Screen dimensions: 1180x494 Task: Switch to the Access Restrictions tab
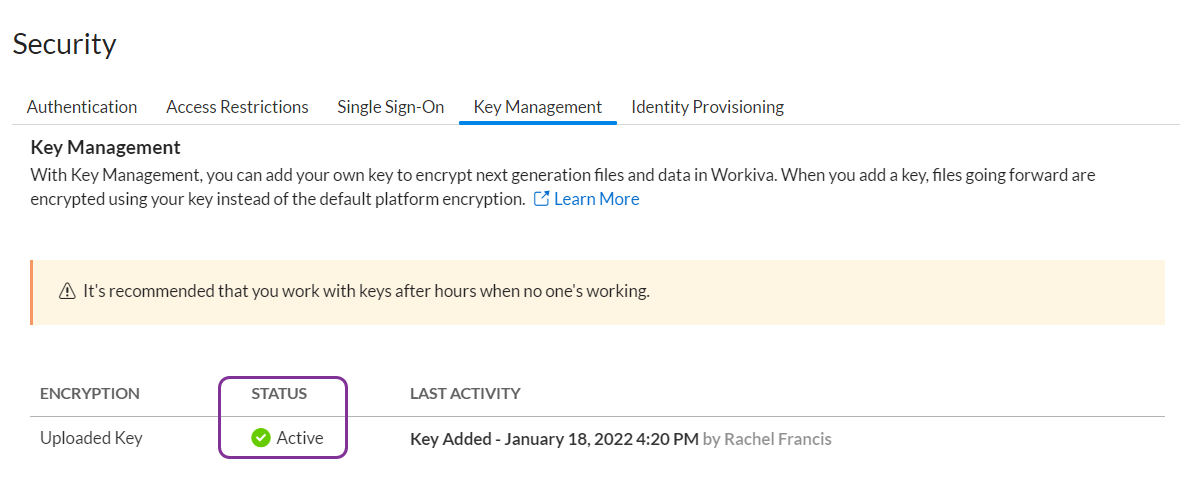(237, 107)
